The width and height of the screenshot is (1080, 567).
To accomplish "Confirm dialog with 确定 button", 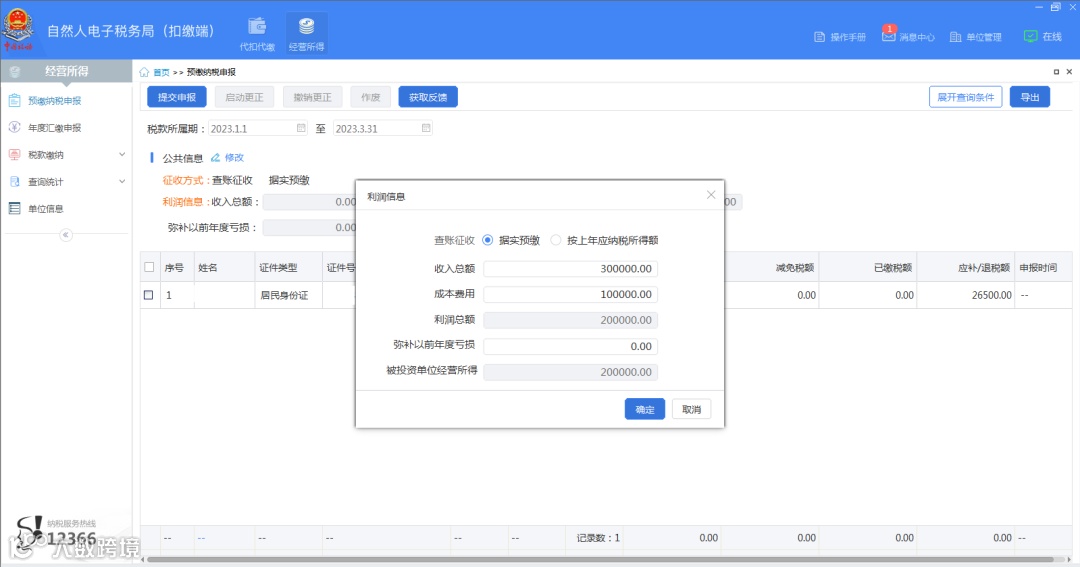I will tap(645, 409).
